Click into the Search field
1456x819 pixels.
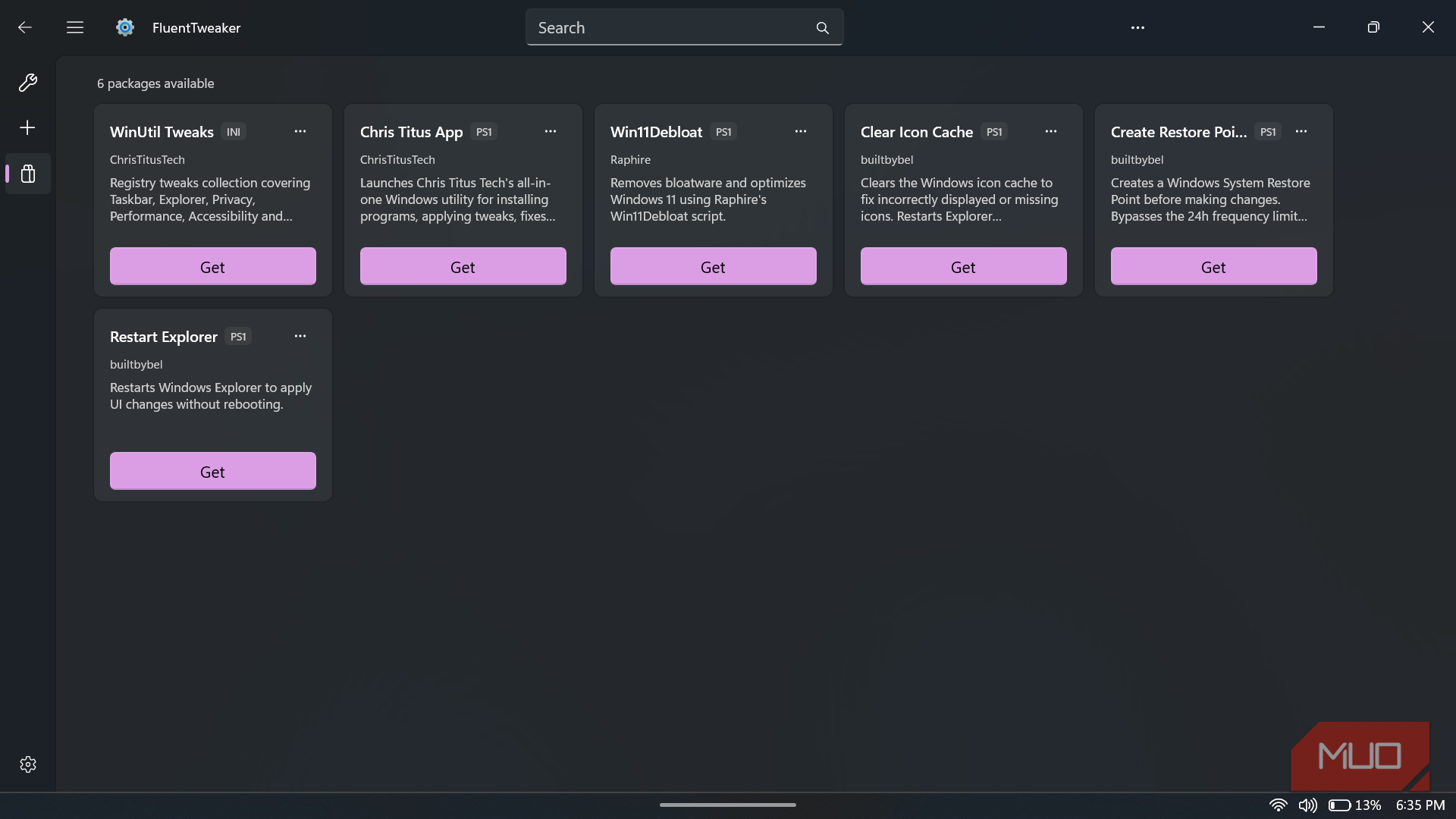pos(684,27)
